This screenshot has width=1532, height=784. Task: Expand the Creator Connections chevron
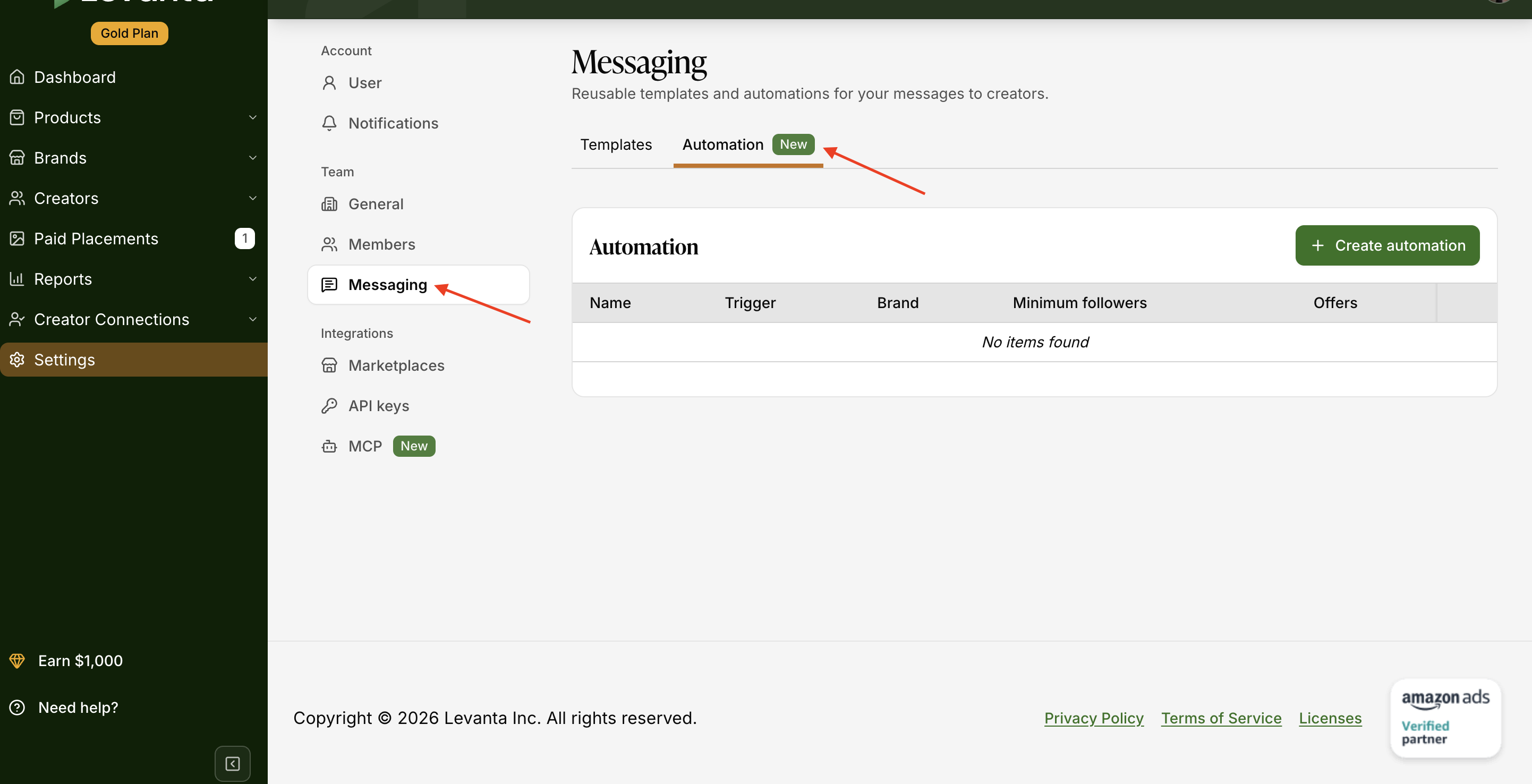253,319
